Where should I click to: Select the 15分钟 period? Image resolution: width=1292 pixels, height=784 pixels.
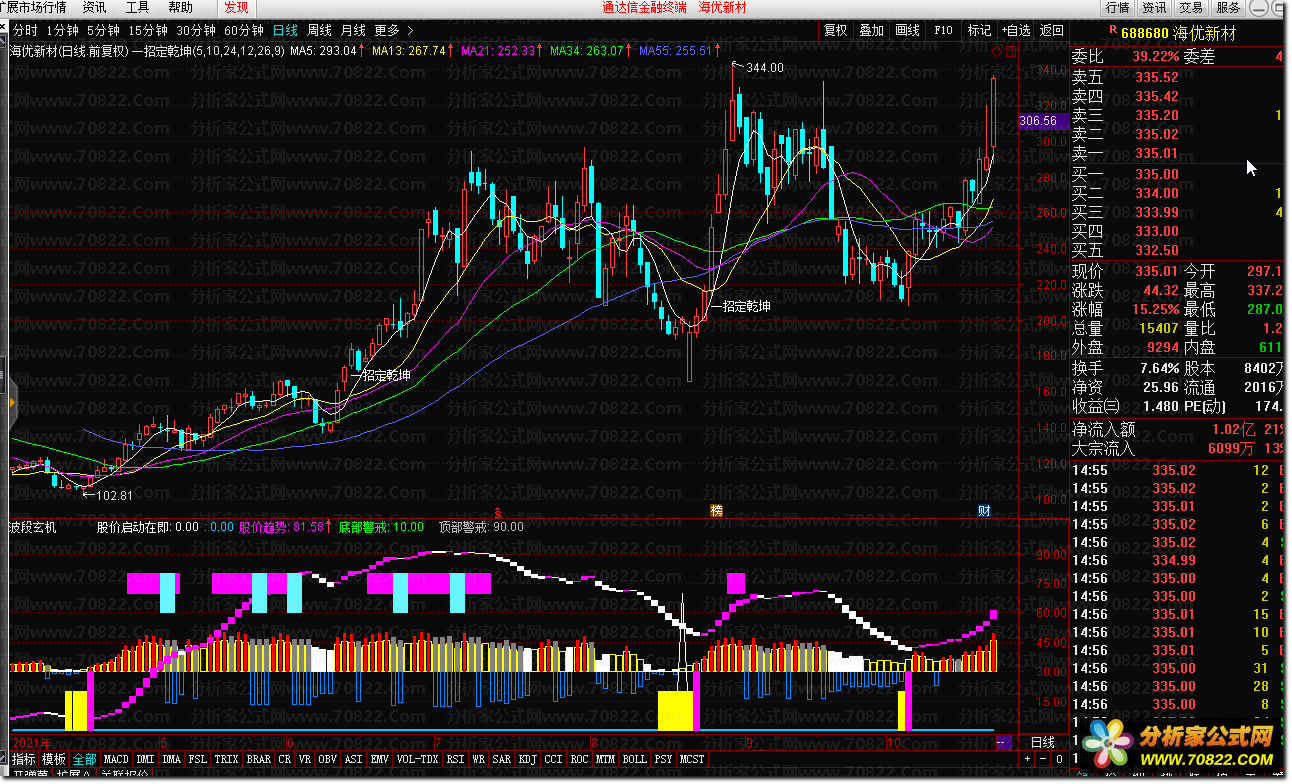tap(147, 30)
